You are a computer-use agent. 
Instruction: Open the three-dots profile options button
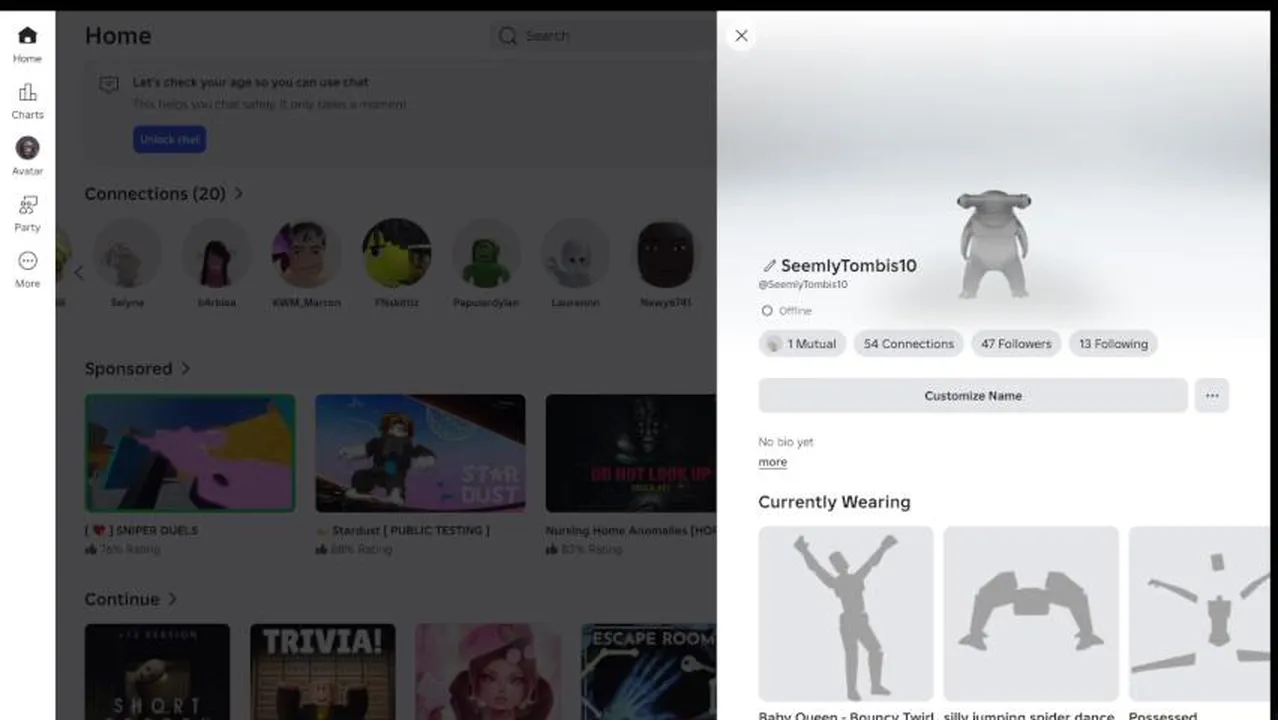tap(1211, 396)
